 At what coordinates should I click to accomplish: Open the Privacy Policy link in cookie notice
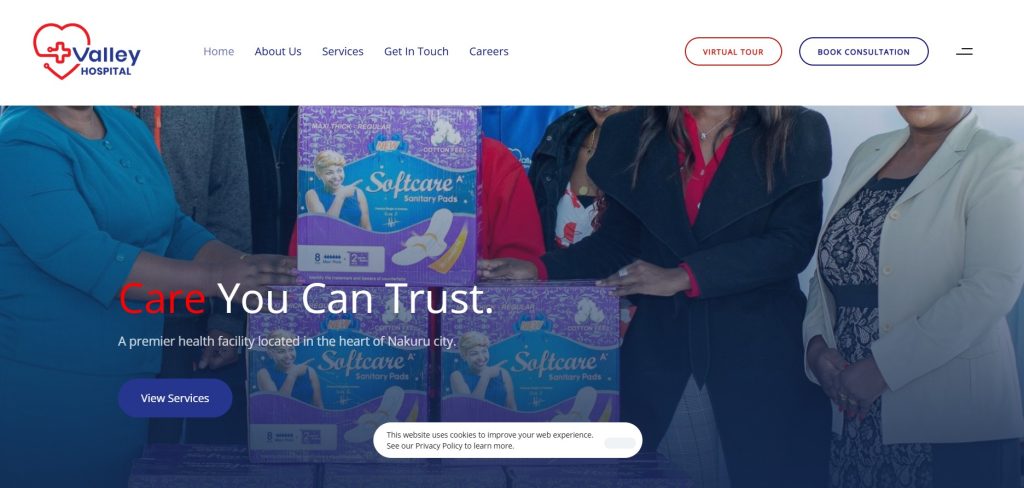(438, 446)
